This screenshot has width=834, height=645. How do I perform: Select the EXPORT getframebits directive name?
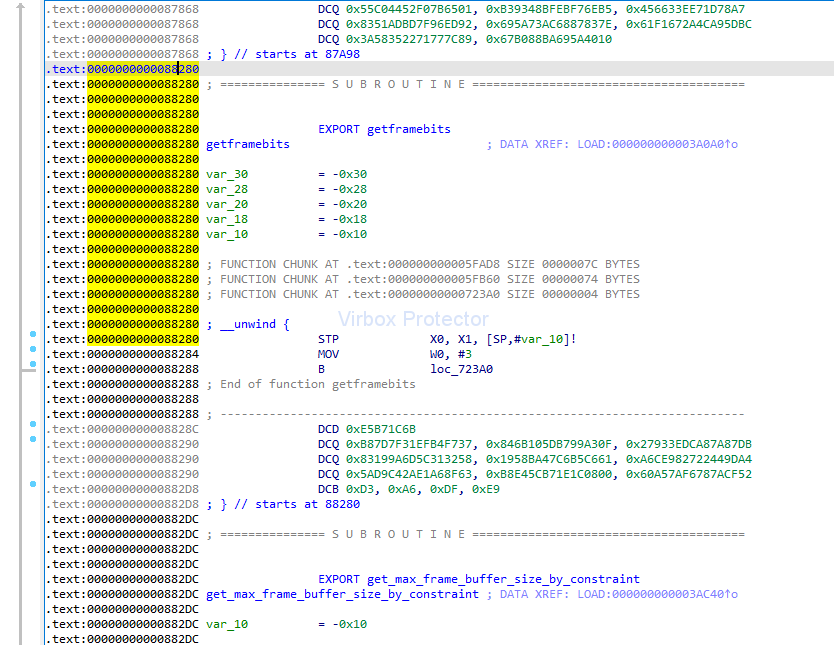point(408,129)
